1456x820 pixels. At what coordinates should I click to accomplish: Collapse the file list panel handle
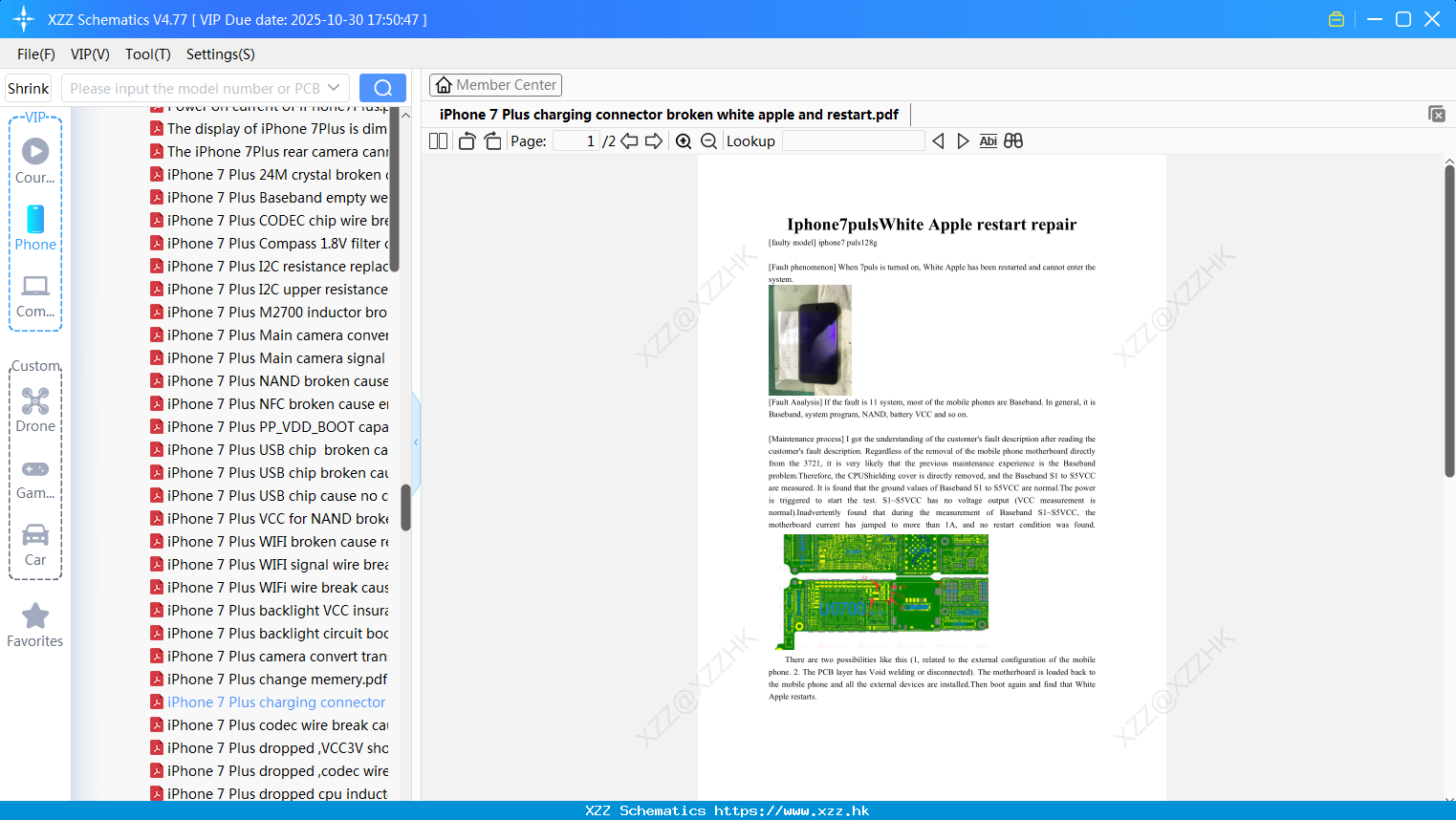416,442
